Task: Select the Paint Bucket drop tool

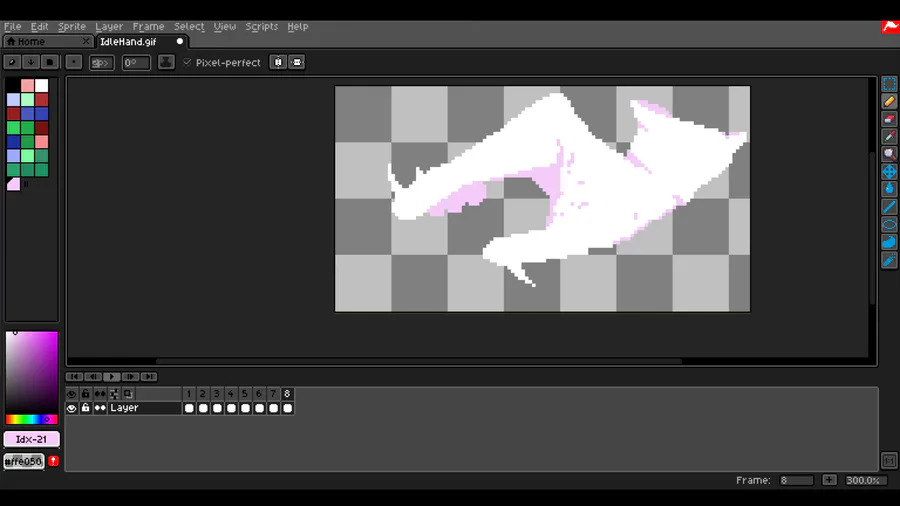Action: pos(889,189)
